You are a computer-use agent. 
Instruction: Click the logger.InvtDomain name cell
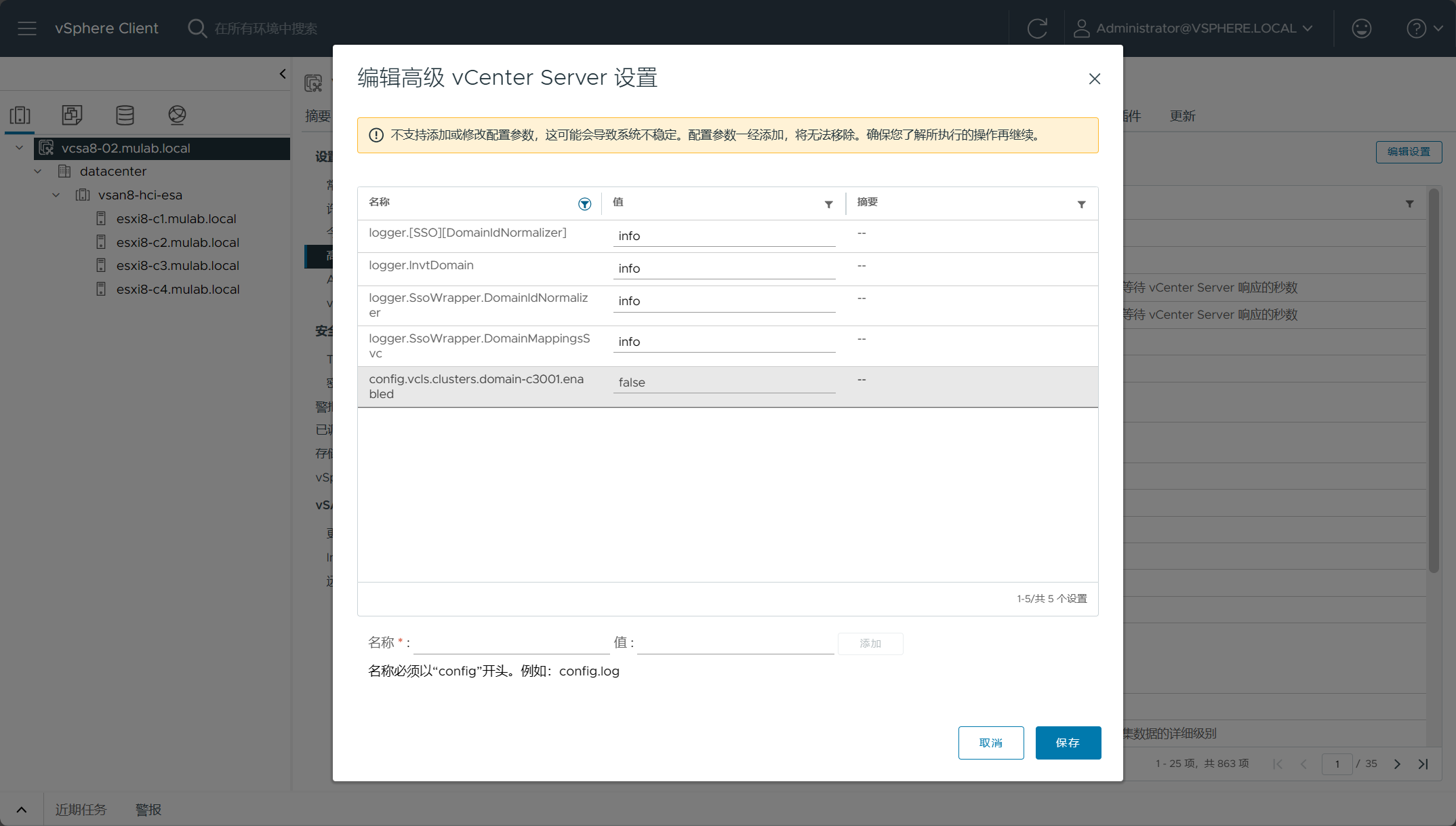pyautogui.click(x=421, y=265)
